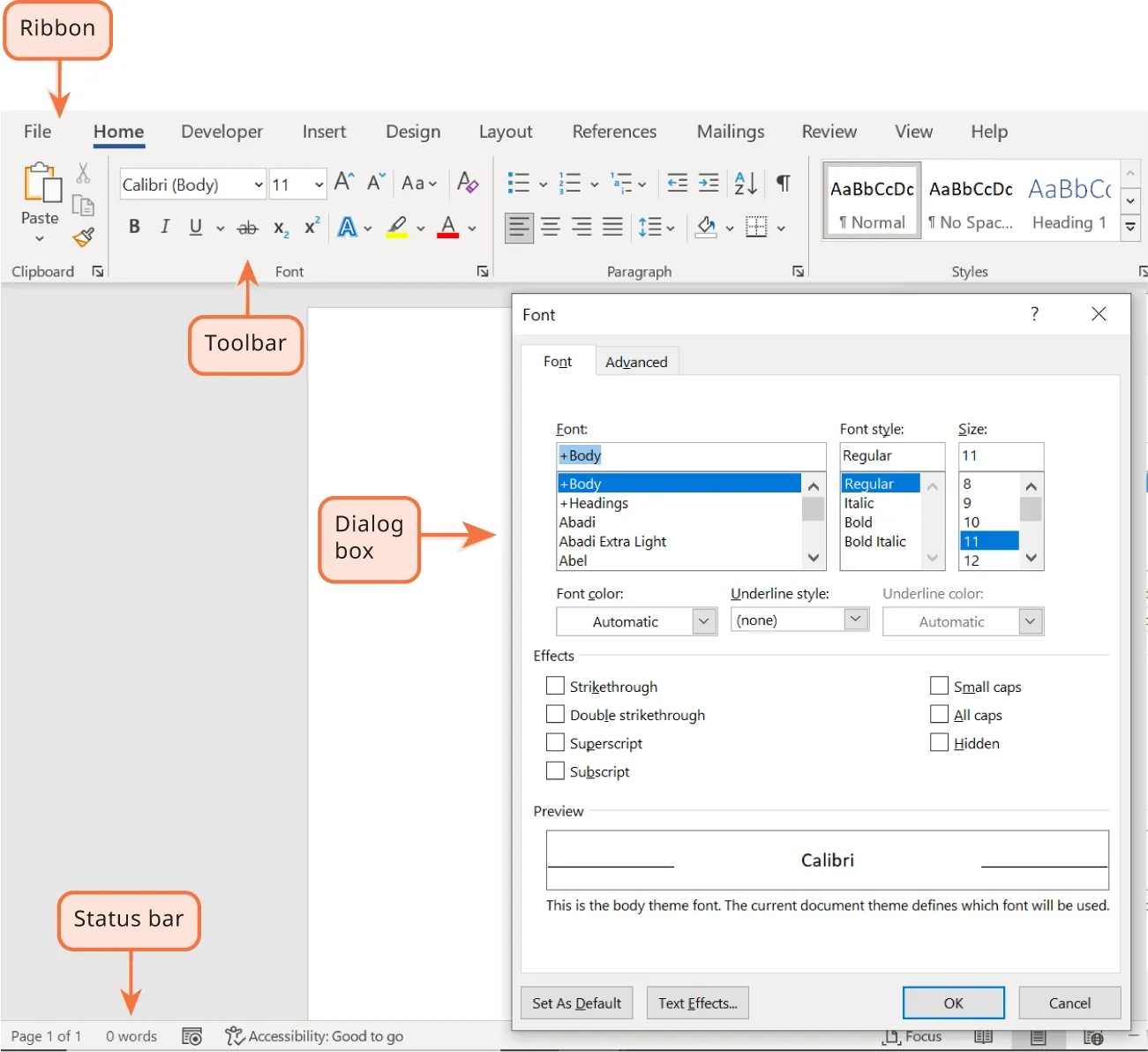Select Bold Italic in the Font style list
This screenshot has width=1148, height=1052.
[875, 541]
